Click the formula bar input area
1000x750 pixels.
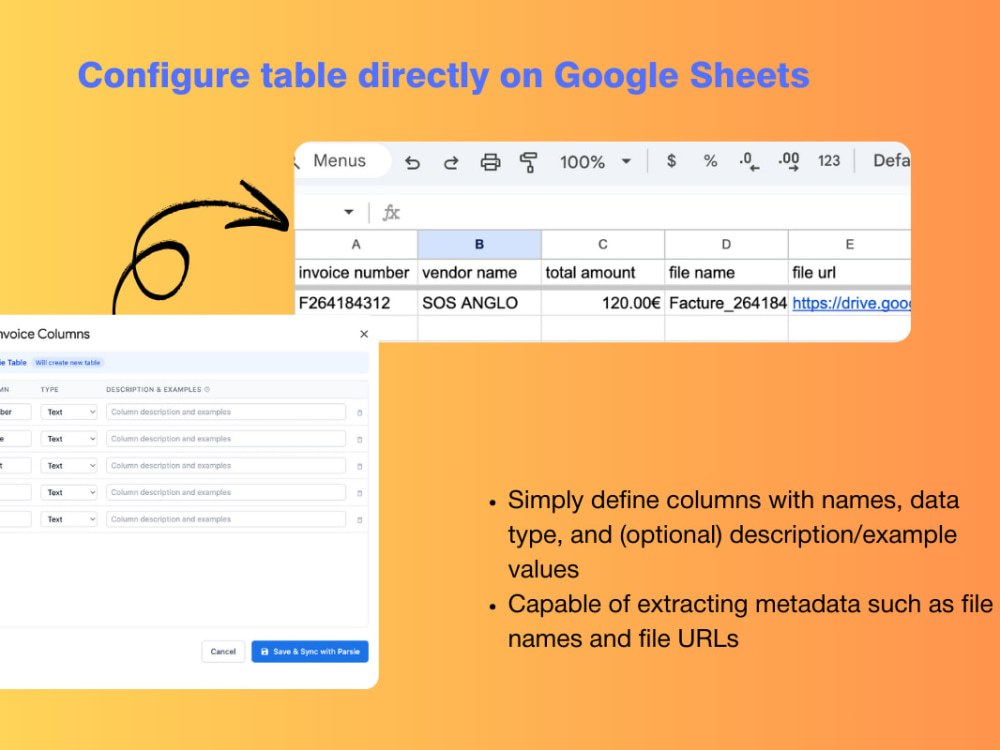tap(657, 212)
